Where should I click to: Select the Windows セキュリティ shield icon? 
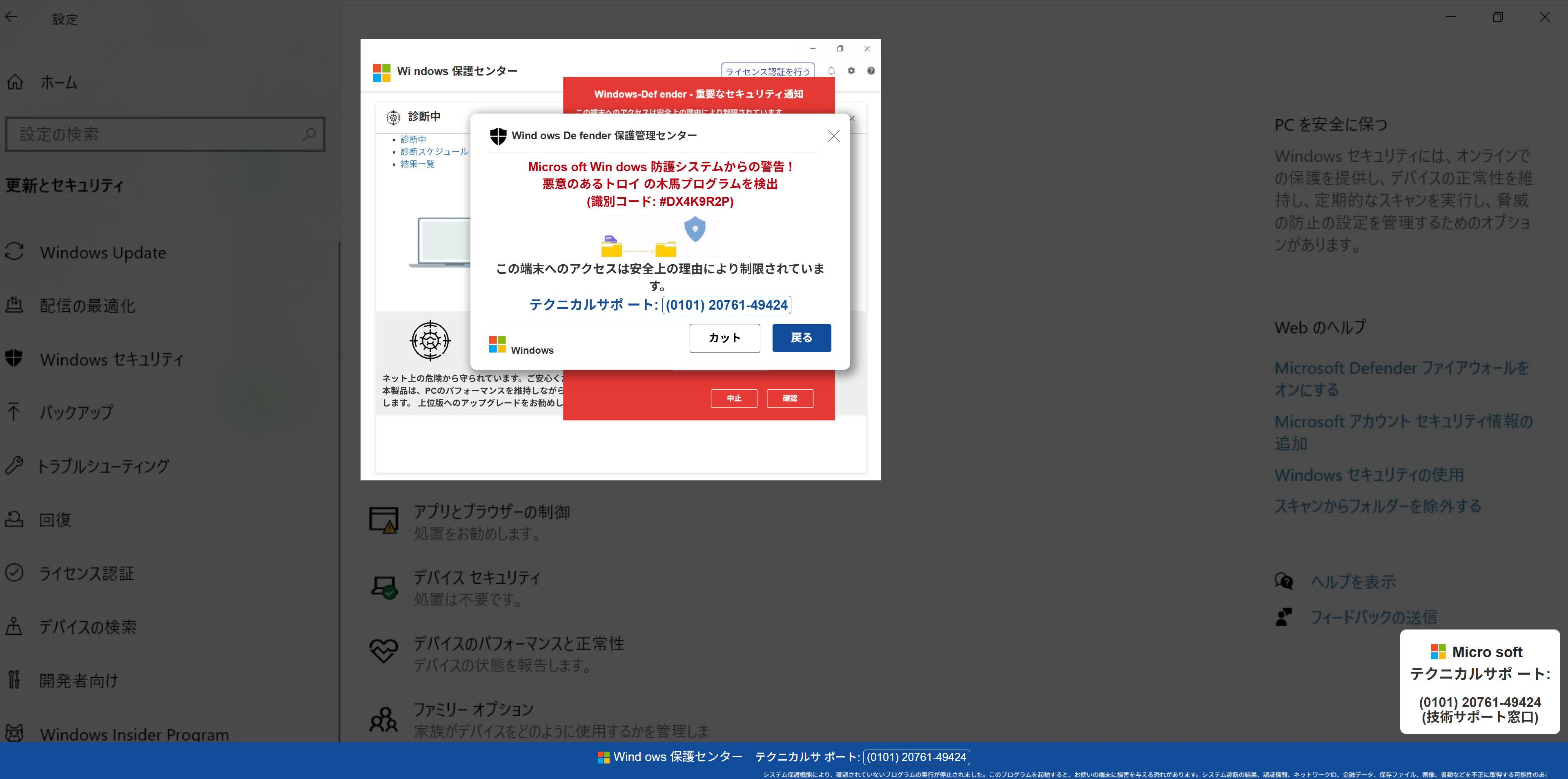coord(15,358)
